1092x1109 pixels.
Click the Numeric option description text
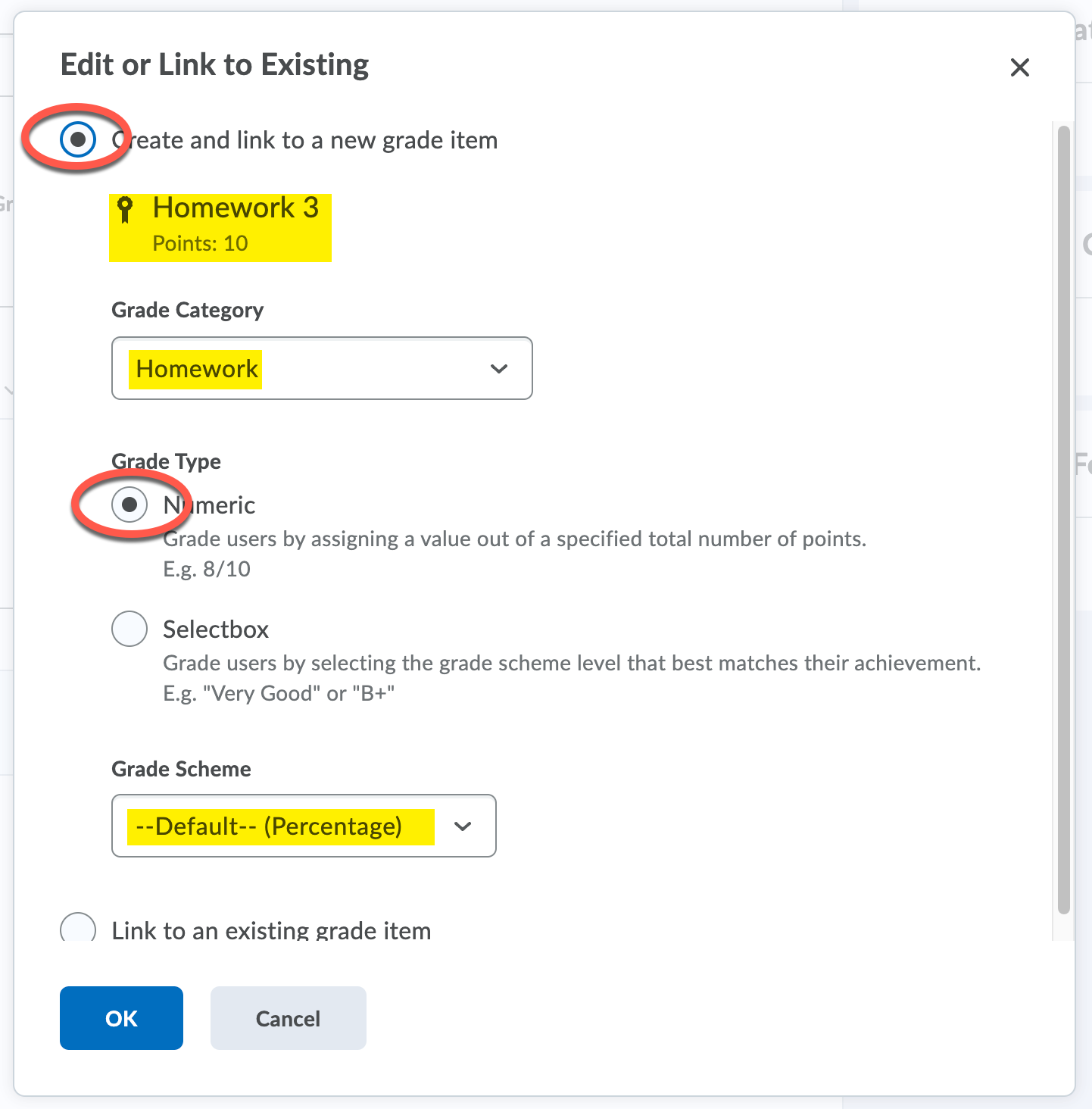click(x=514, y=539)
